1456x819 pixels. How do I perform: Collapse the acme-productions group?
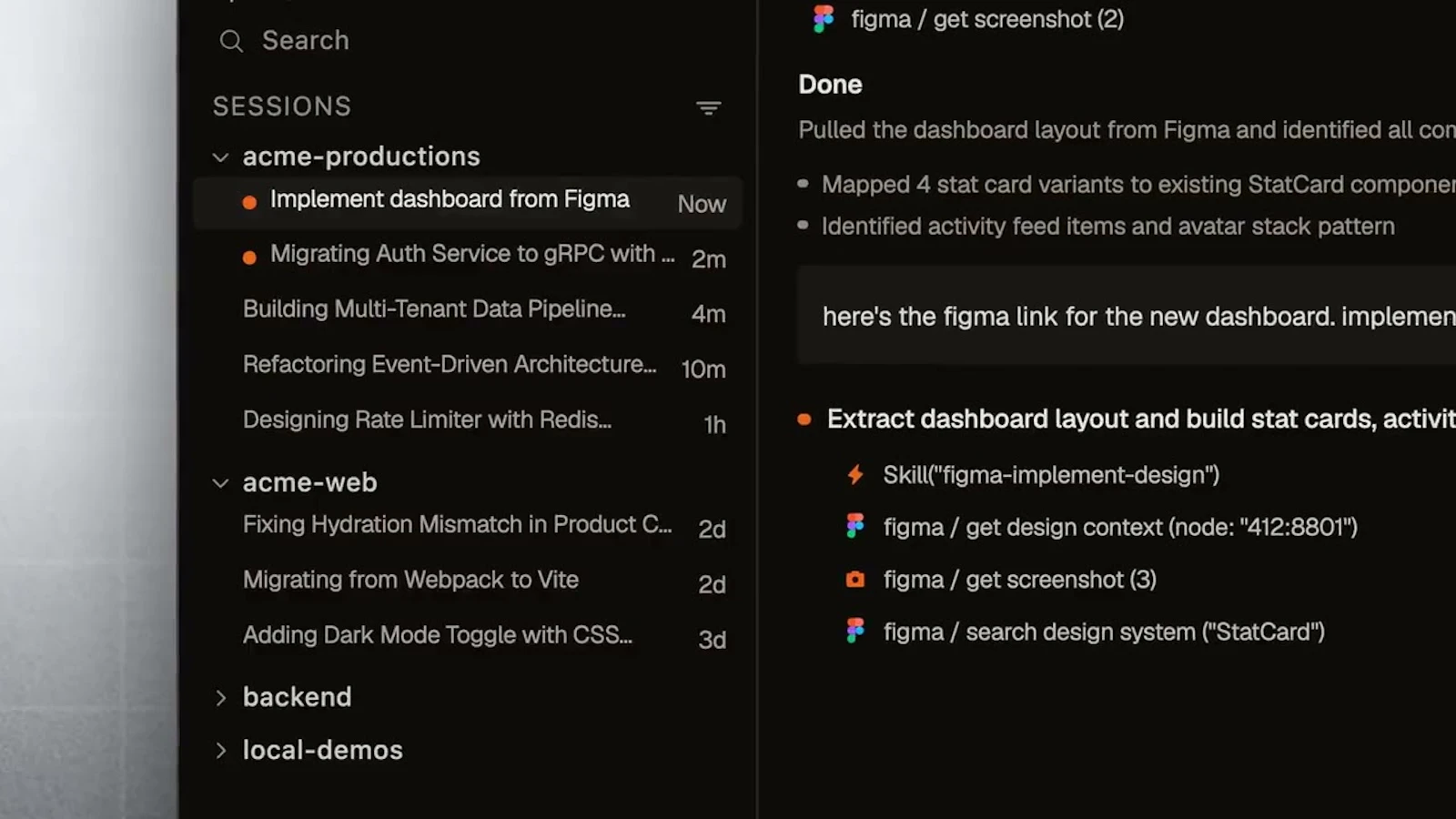pos(220,157)
